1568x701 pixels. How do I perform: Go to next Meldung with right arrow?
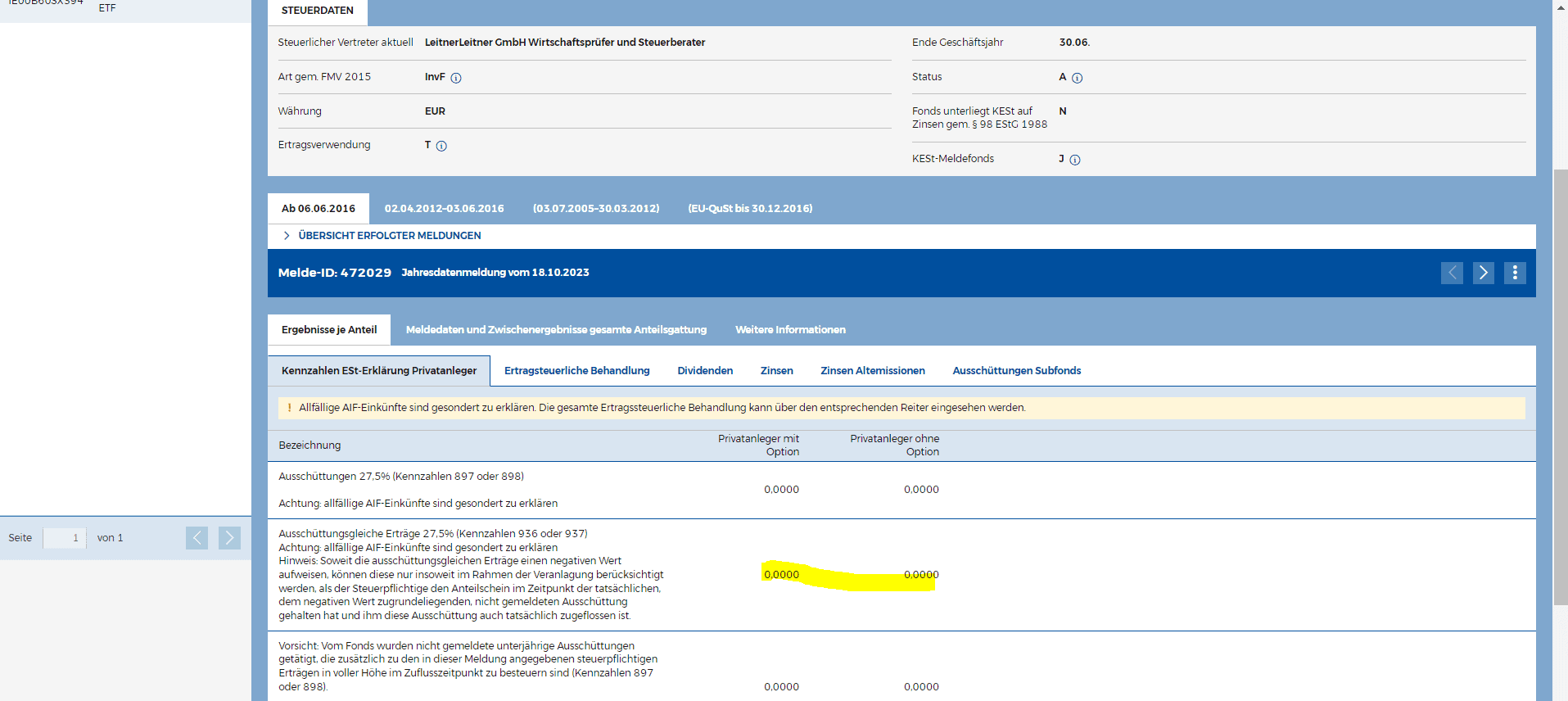pyautogui.click(x=1483, y=273)
